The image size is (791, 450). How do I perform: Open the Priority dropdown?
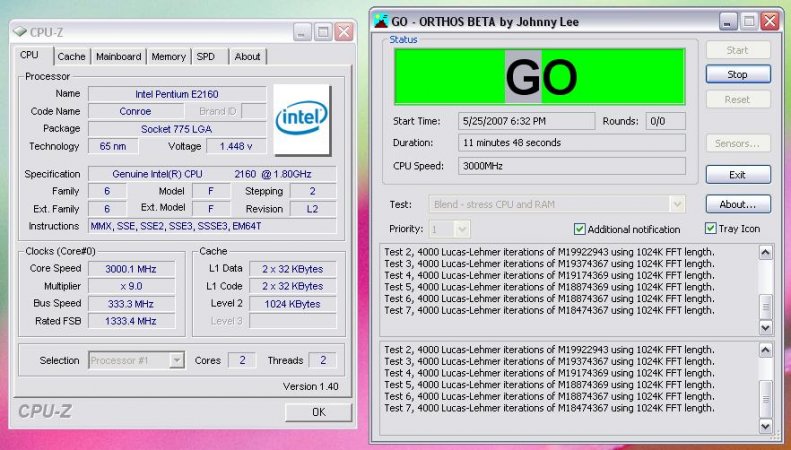462,230
